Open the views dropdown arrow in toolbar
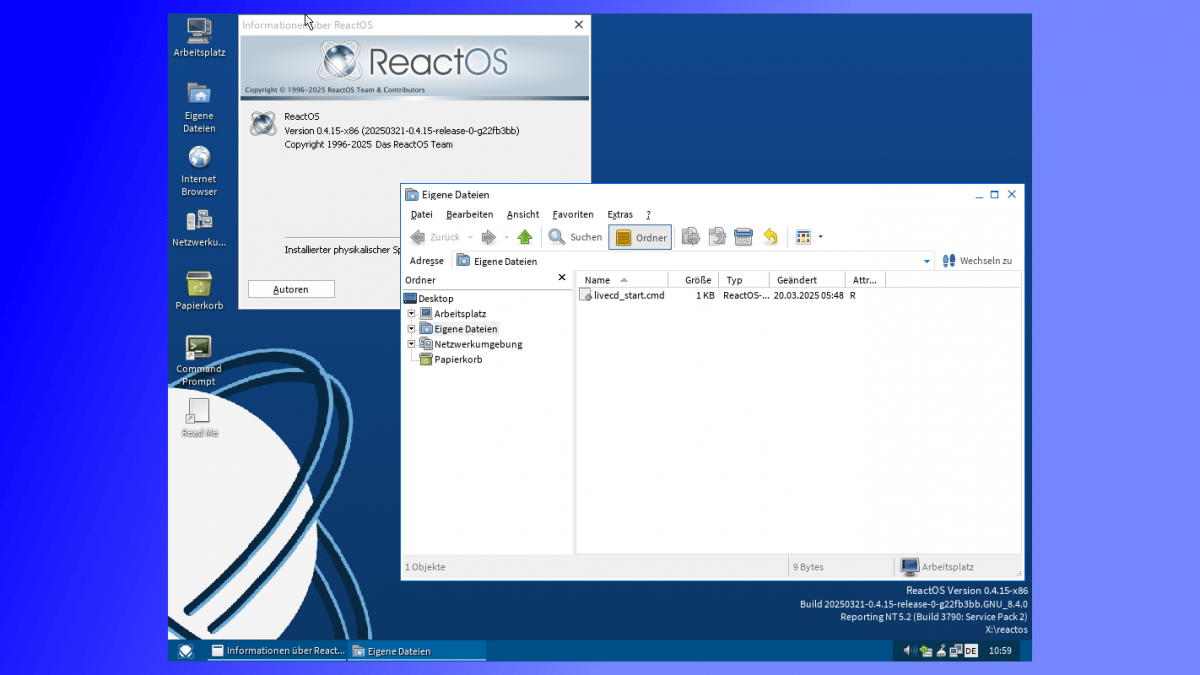This screenshot has height=675, width=1200. [x=820, y=237]
